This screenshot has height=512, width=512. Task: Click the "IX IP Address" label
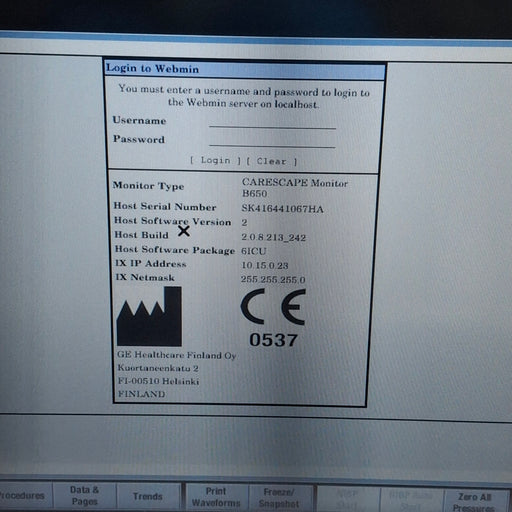tap(151, 264)
